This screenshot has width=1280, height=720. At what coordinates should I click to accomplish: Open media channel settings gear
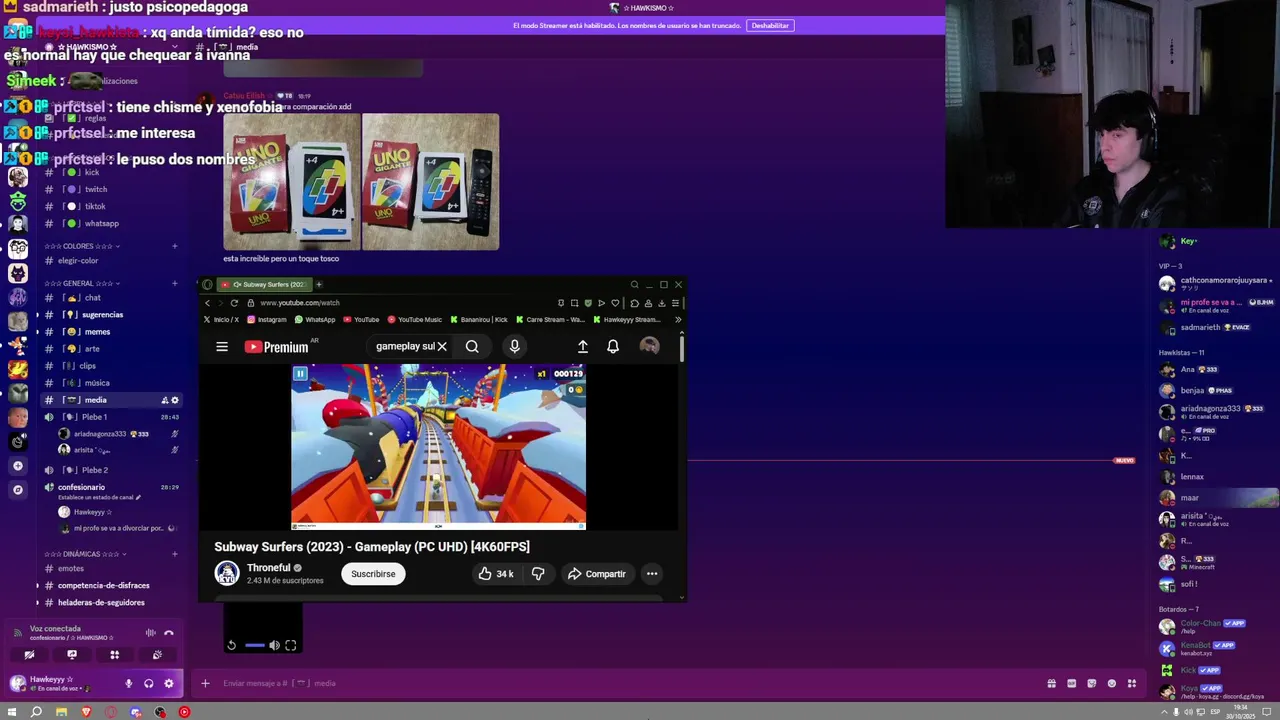coord(175,400)
